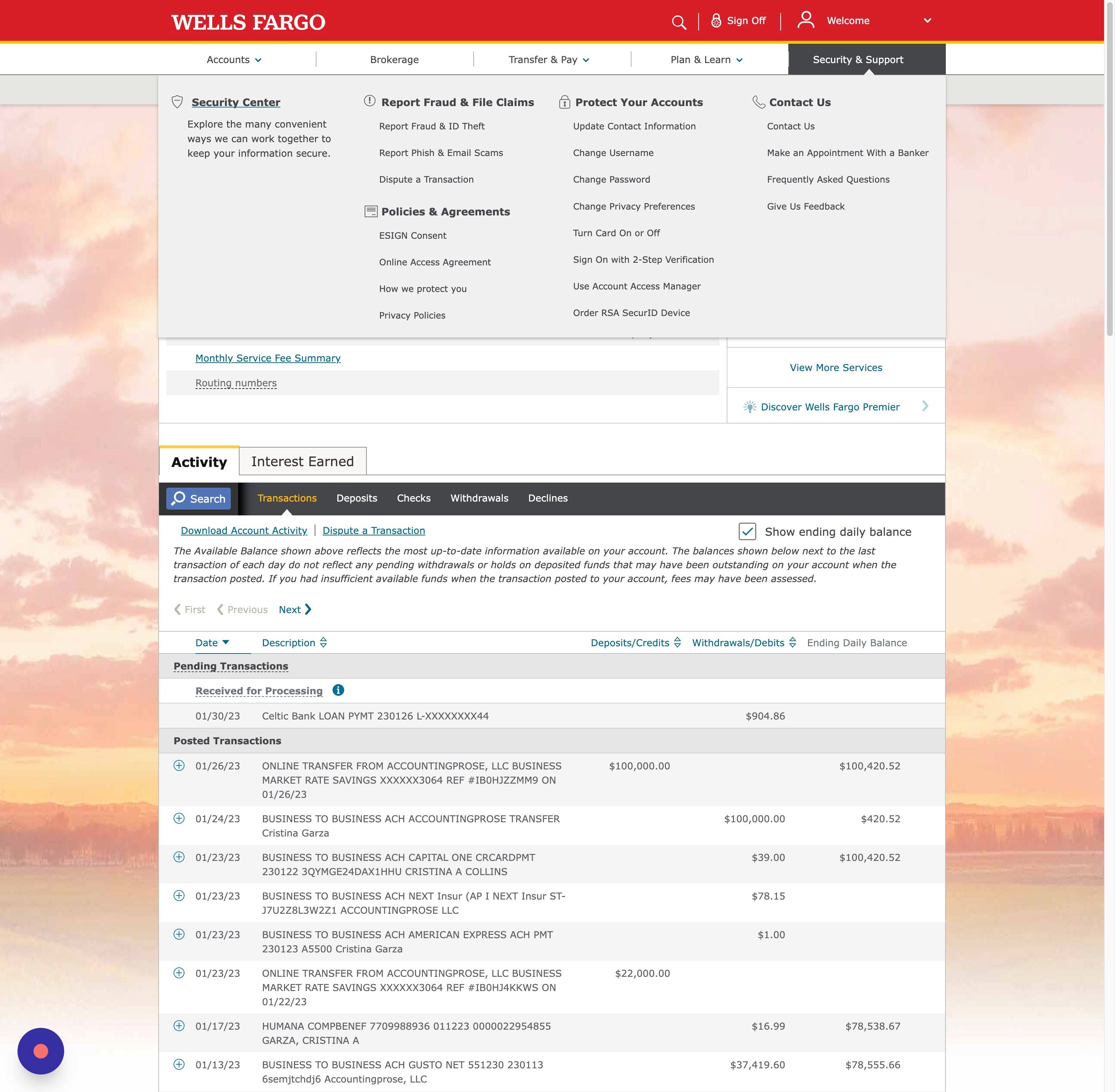Viewport: 1115px width, 1092px height.
Task: Toggle the Date sort order arrow
Action: [x=226, y=642]
